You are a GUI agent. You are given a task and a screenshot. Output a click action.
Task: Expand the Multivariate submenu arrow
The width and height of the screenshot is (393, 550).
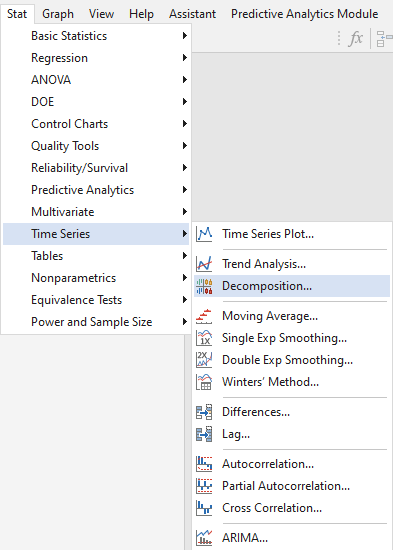tap(185, 212)
